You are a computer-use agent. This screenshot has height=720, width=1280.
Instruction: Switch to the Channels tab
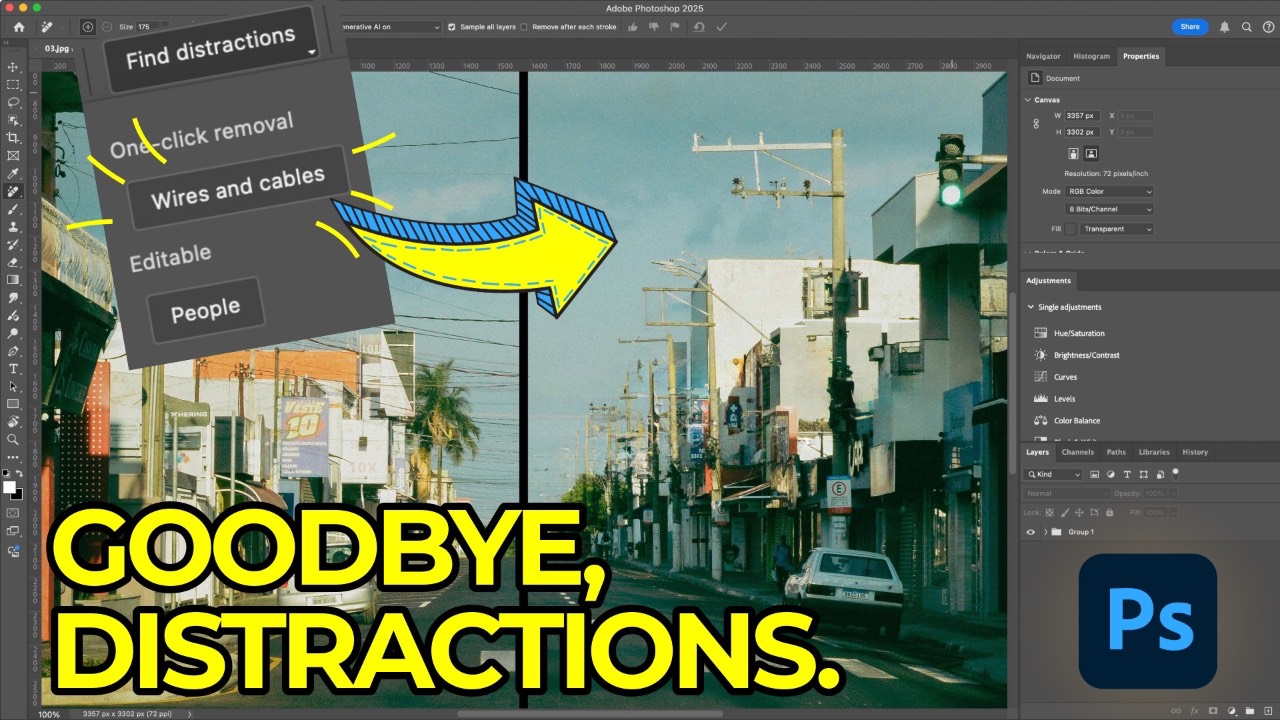coord(1077,452)
